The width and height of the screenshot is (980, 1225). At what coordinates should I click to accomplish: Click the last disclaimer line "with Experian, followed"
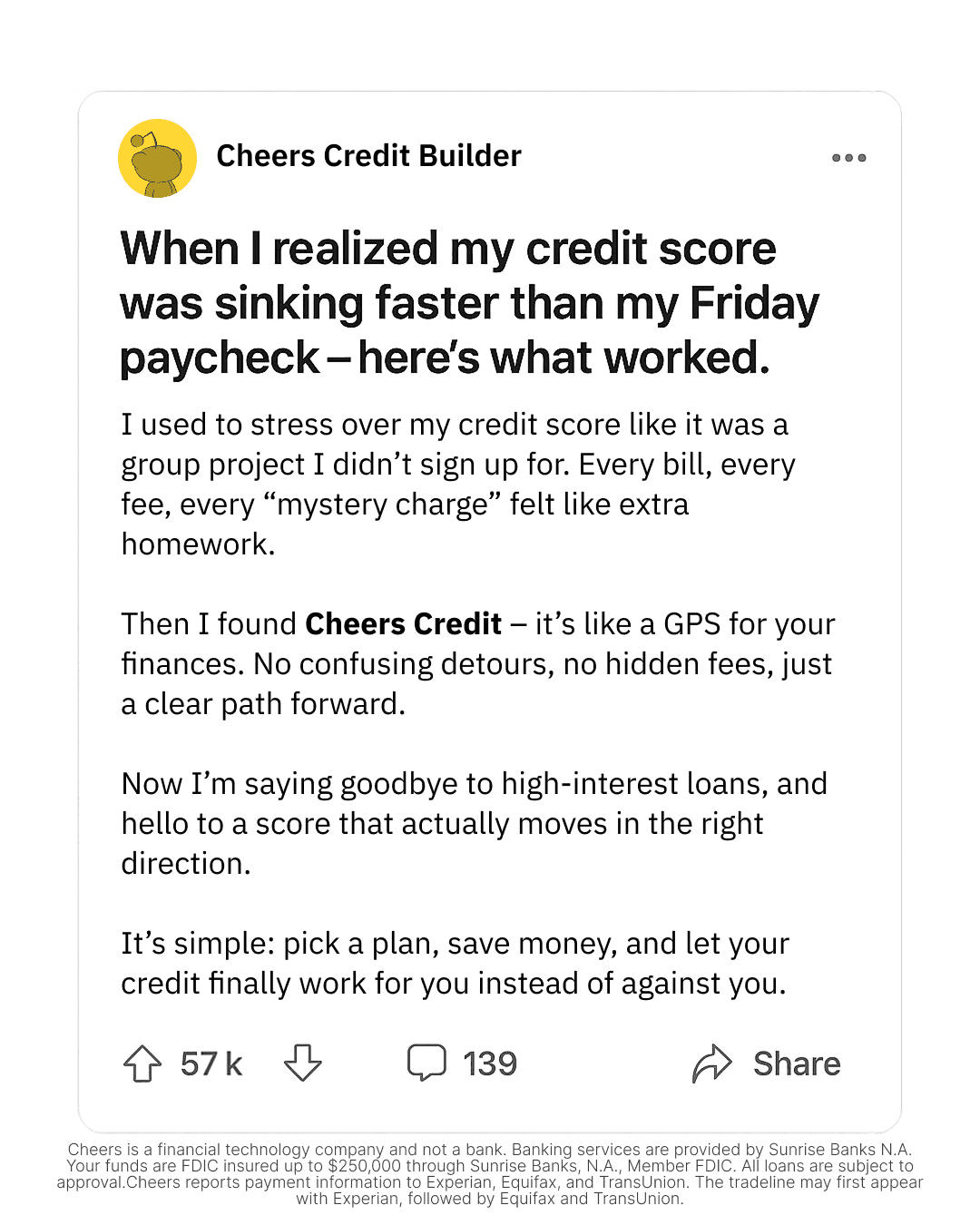(x=490, y=1199)
